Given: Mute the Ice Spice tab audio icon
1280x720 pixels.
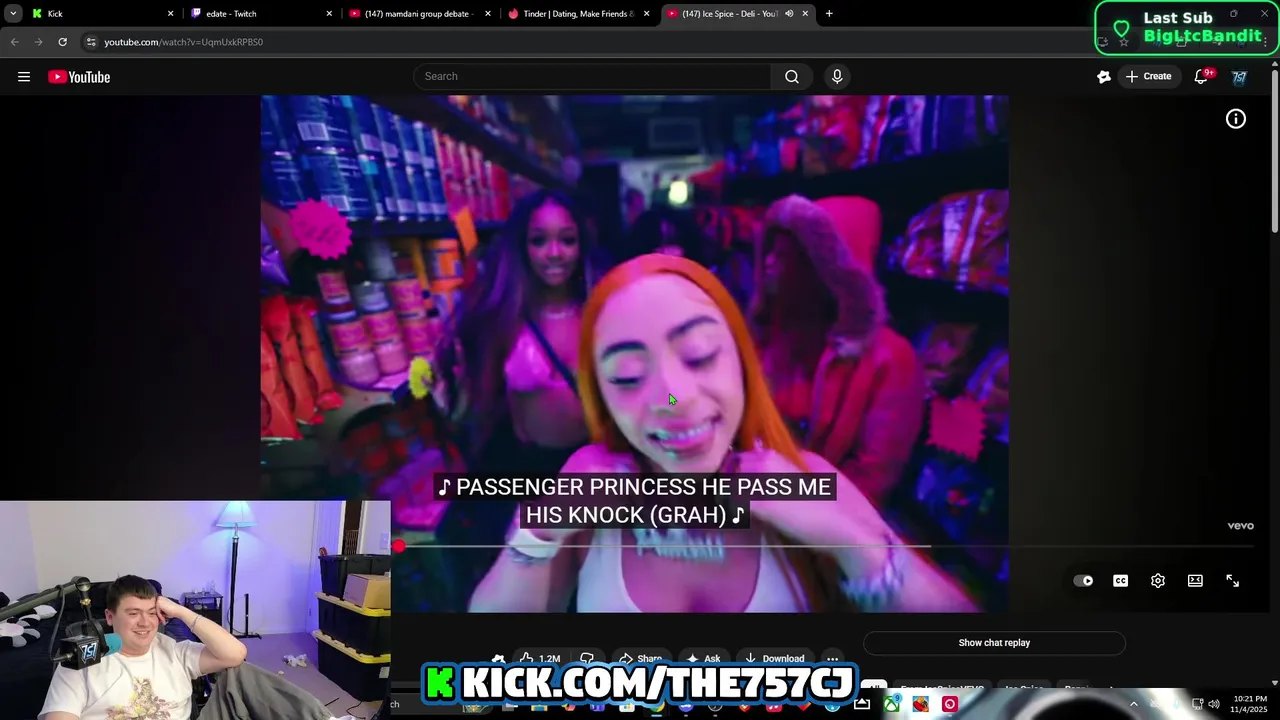Looking at the screenshot, I should [x=789, y=14].
